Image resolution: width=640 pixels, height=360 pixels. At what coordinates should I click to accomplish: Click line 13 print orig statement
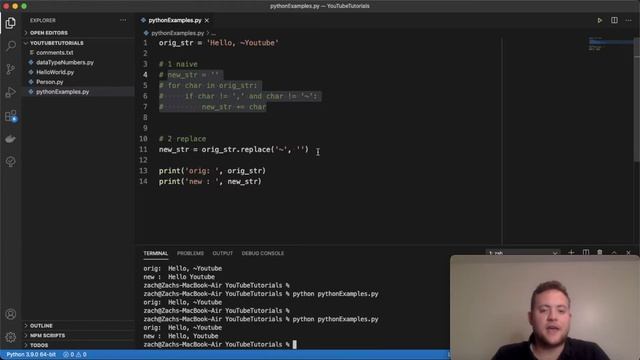212,171
